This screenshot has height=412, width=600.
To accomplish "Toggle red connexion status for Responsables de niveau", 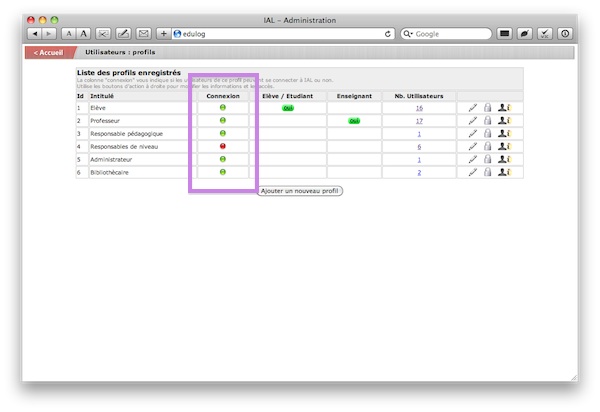I will click(223, 146).
